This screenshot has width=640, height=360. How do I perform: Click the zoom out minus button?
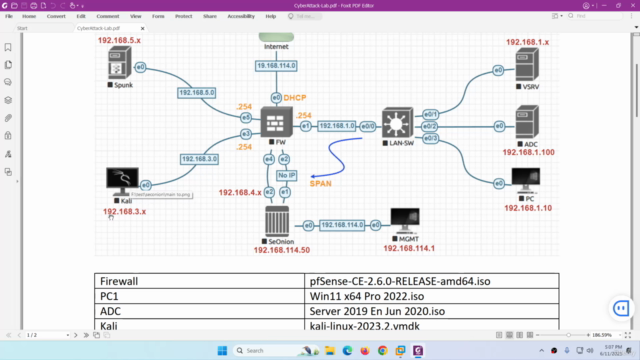tap(538, 335)
